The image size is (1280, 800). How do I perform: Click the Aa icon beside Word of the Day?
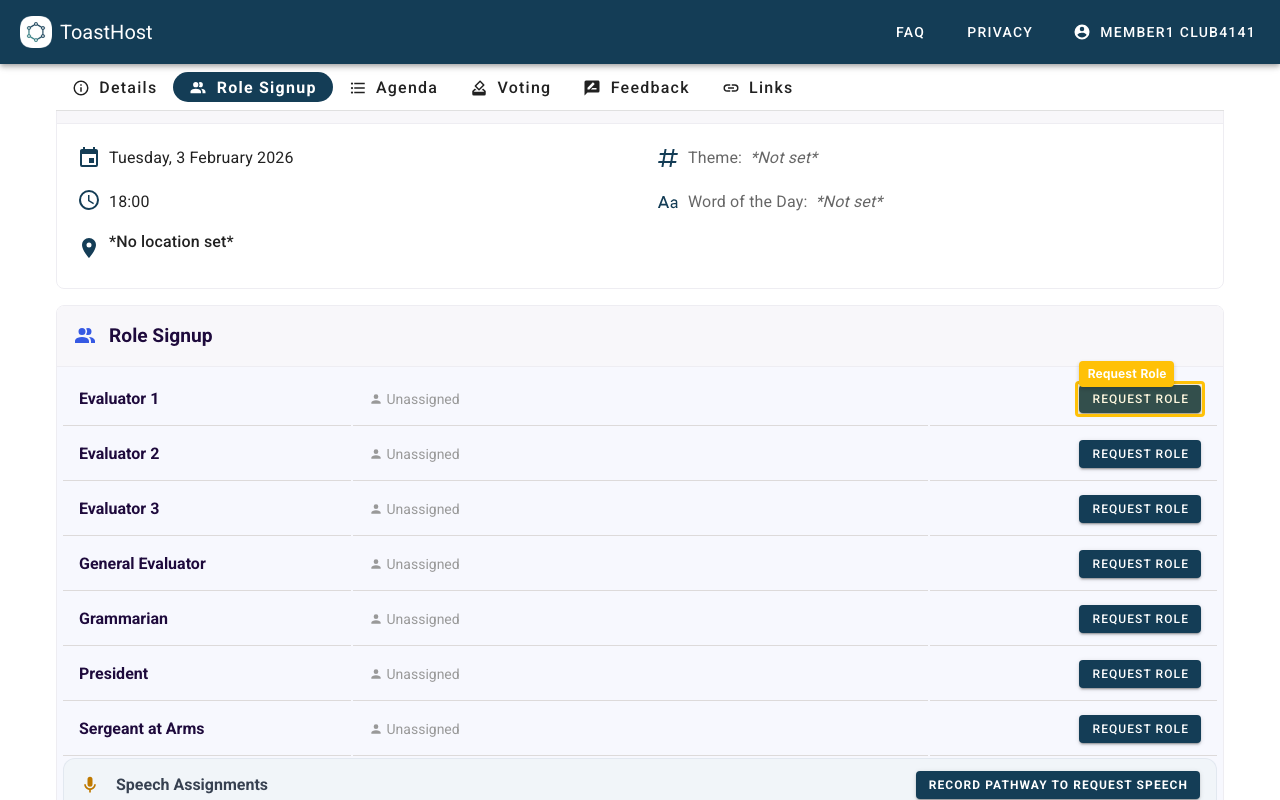tap(667, 201)
